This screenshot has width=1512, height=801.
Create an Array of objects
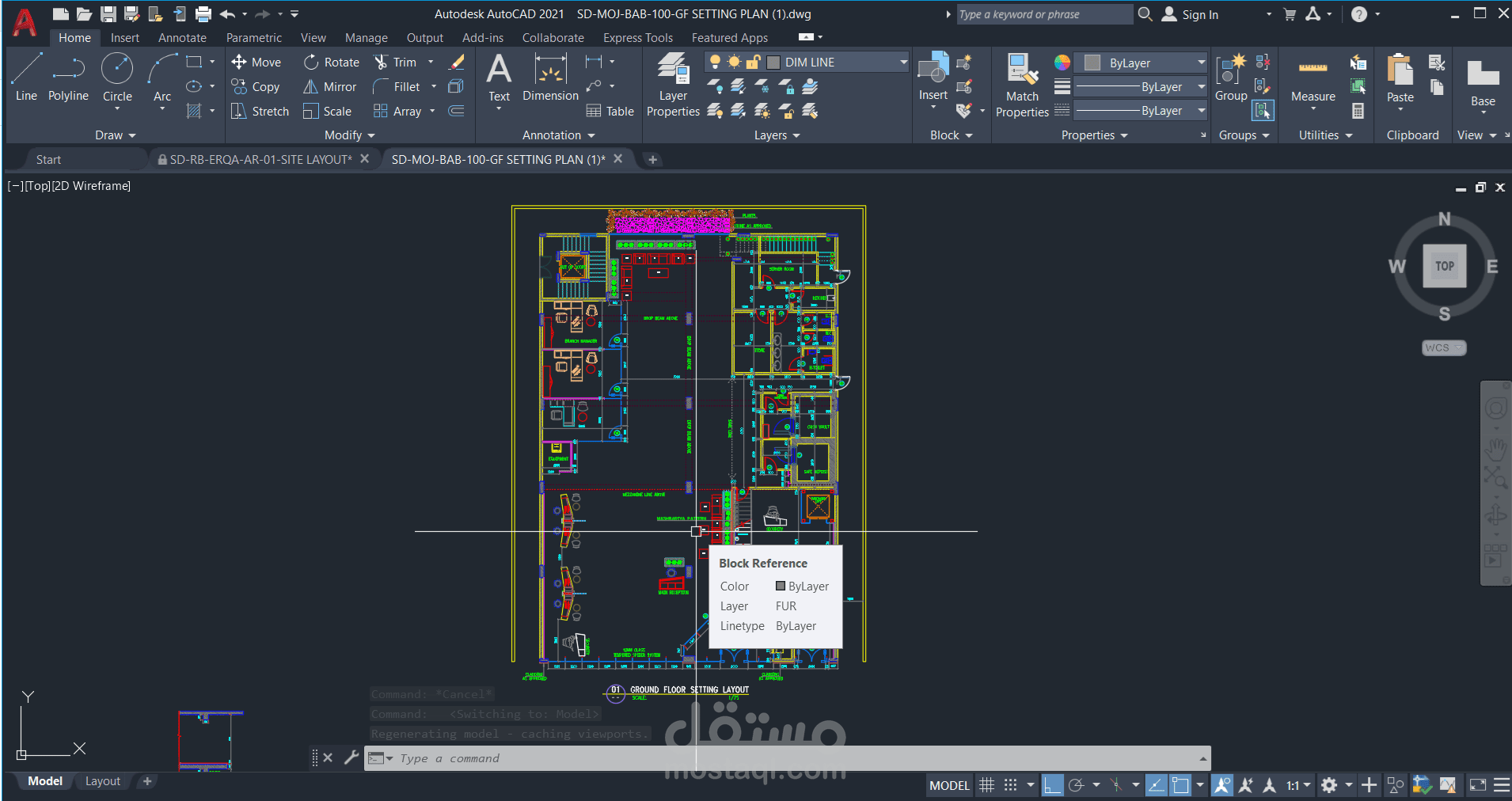pyautogui.click(x=397, y=112)
